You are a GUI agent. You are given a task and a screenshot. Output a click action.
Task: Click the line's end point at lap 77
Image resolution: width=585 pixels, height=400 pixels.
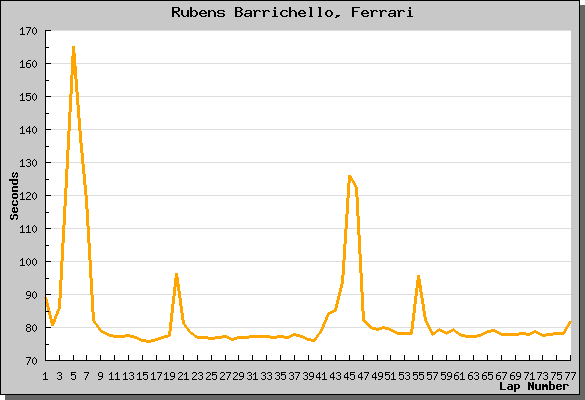570,322
